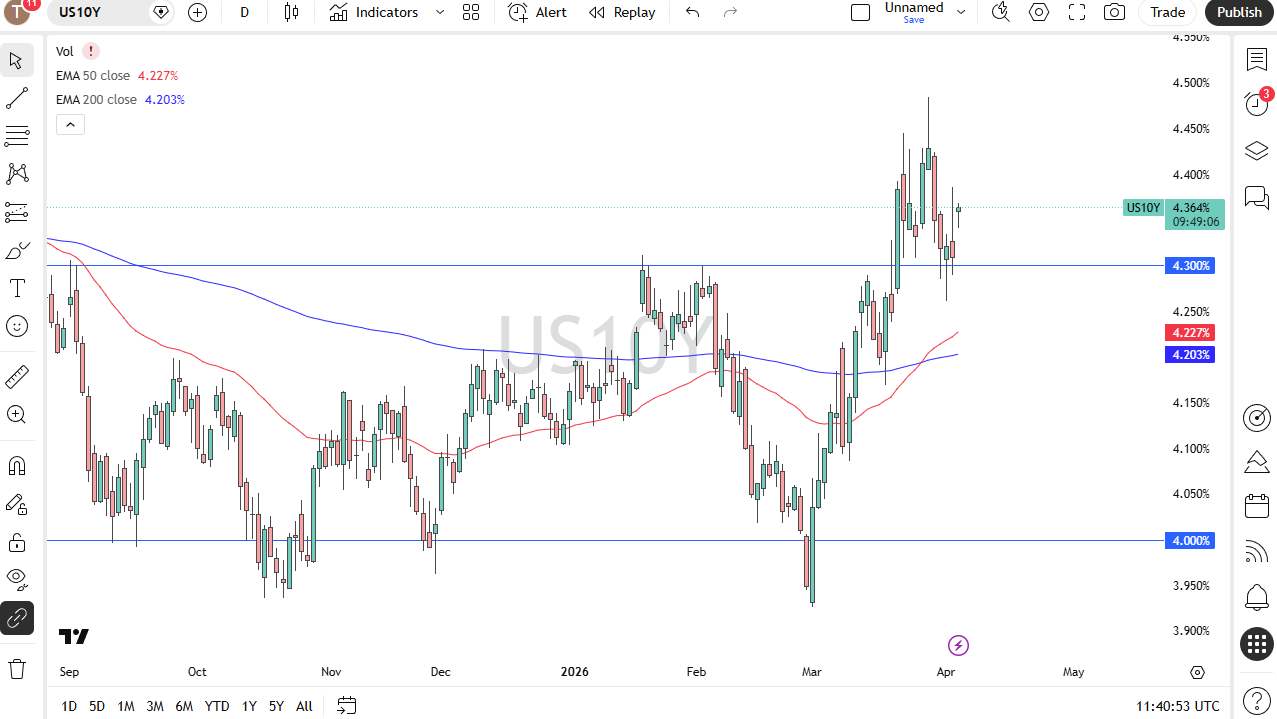Set the range to 5D
1277x719 pixels.
97,706
